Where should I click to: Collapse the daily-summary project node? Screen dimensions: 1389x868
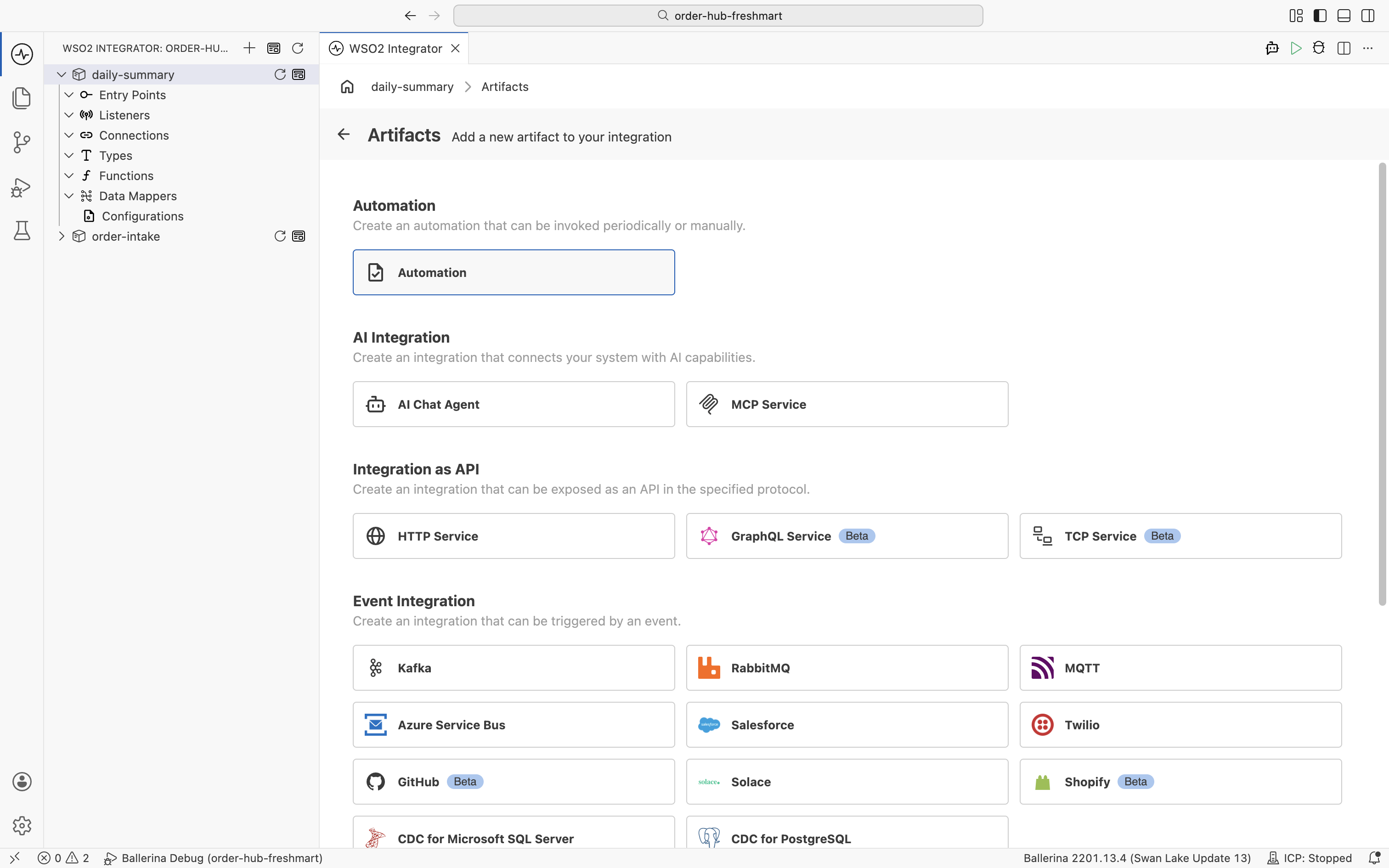(x=62, y=74)
